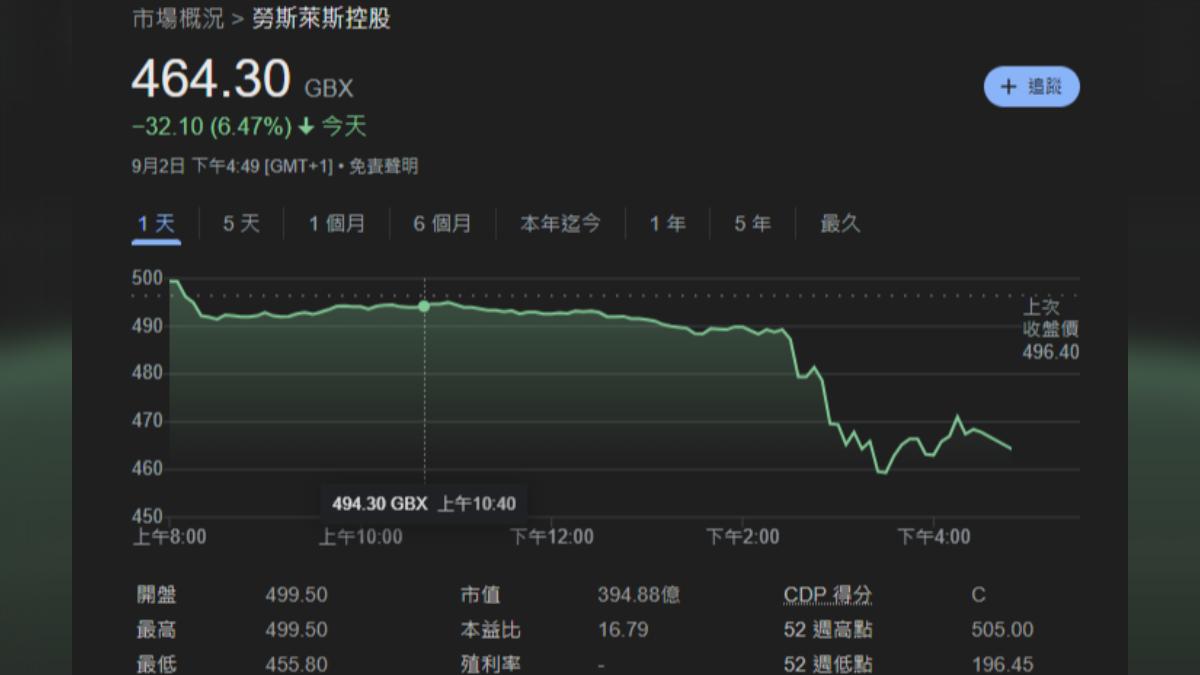This screenshot has width=1200, height=675.
Task: Click the green chart marker dot at 上午10:40
Action: (x=424, y=306)
